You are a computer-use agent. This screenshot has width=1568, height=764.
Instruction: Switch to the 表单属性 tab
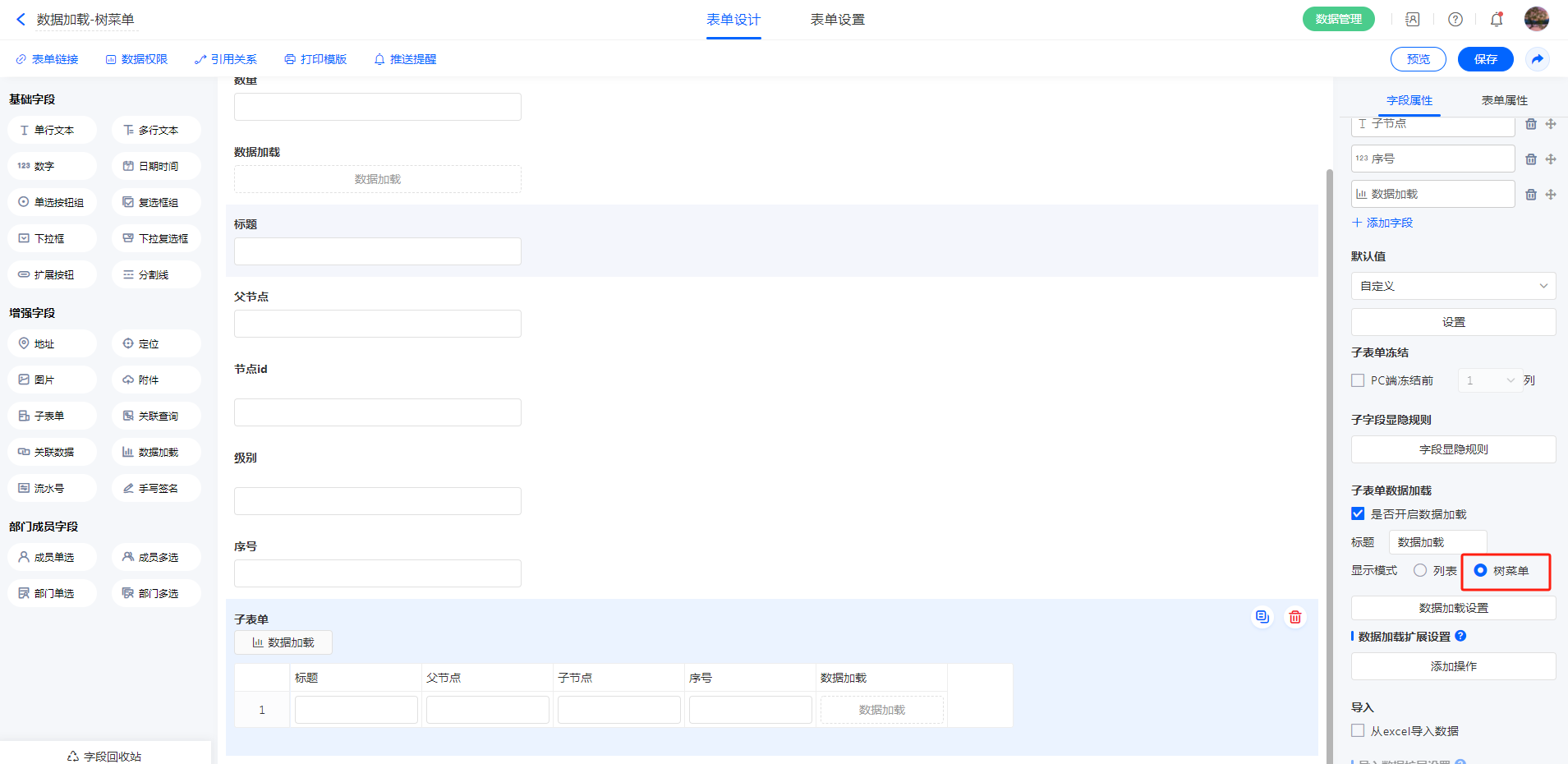point(1504,100)
